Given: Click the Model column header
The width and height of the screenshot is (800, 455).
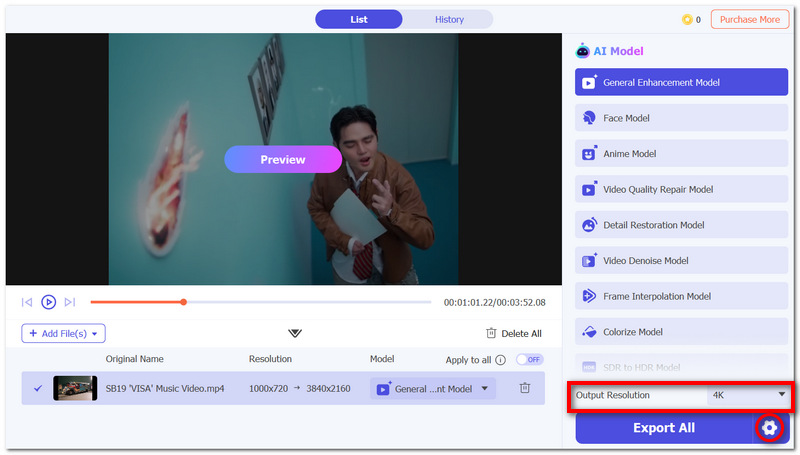Looking at the screenshot, I should [382, 359].
